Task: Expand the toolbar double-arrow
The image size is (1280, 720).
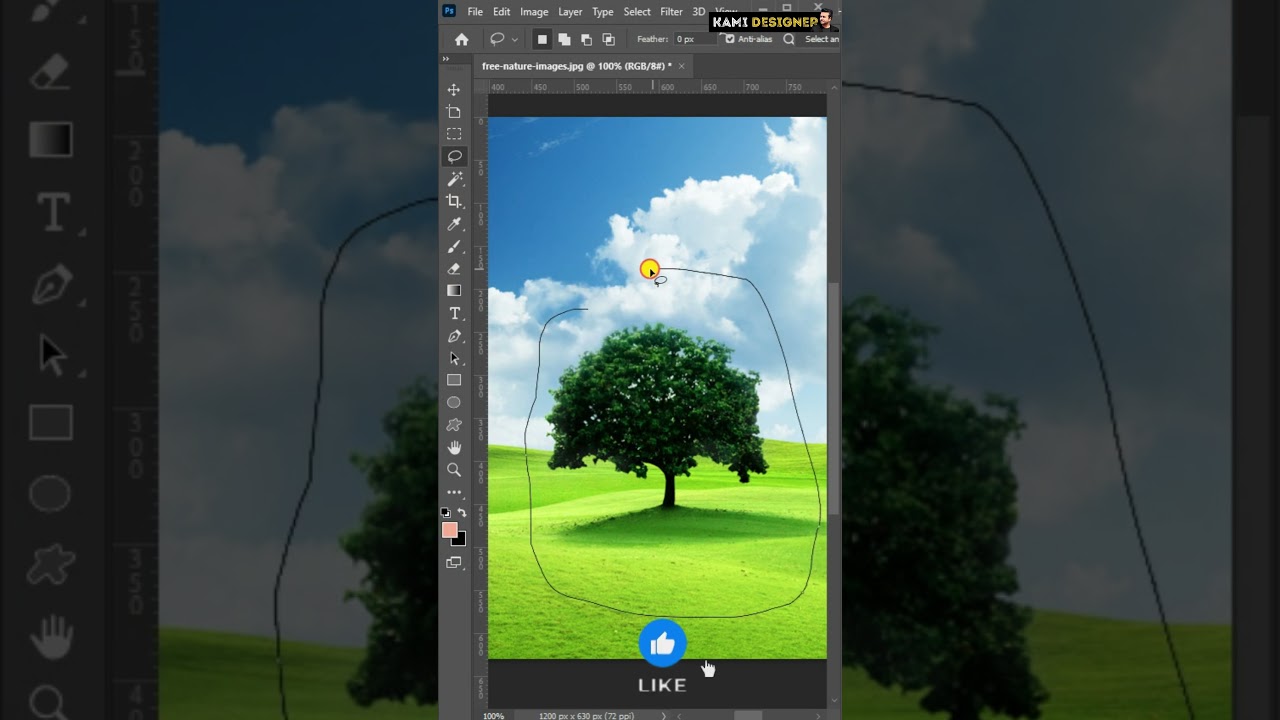Action: click(446, 59)
